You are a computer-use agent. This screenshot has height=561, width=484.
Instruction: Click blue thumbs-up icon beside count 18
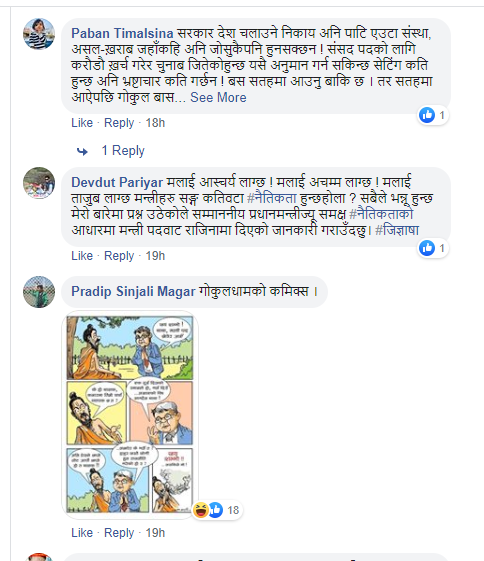(x=216, y=510)
